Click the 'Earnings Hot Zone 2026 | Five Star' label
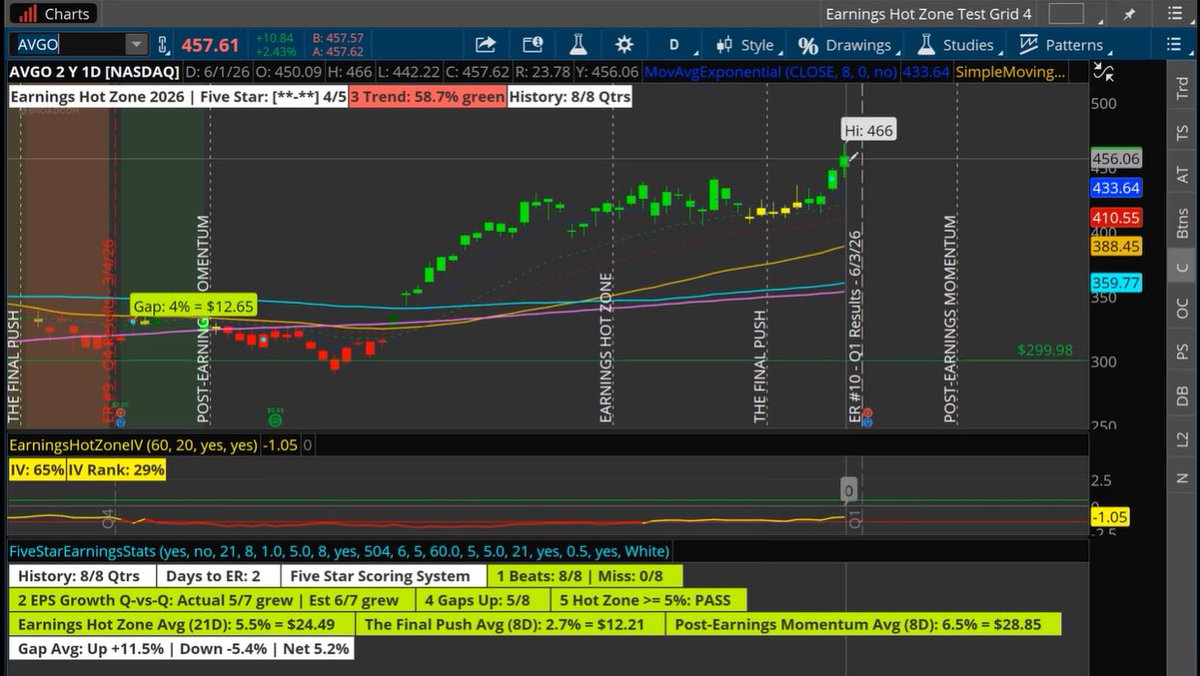Image resolution: width=1200 pixels, height=676 pixels. [x=178, y=97]
